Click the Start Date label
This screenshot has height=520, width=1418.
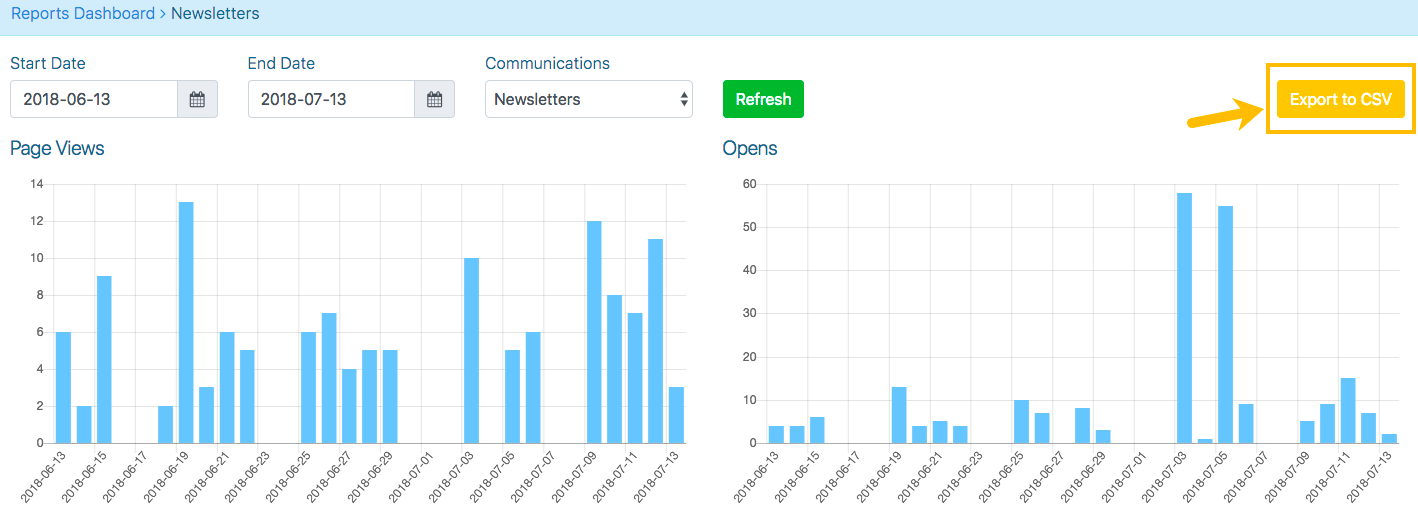click(x=48, y=63)
